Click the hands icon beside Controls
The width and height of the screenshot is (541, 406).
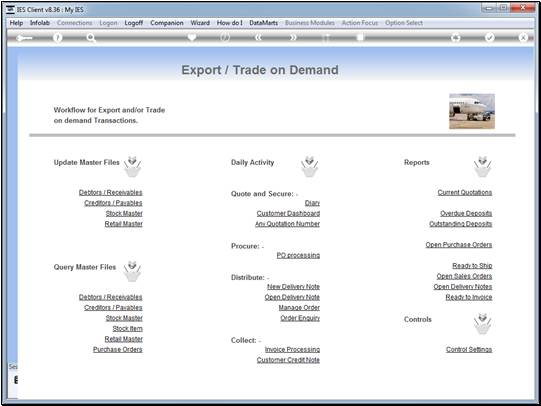(482, 324)
